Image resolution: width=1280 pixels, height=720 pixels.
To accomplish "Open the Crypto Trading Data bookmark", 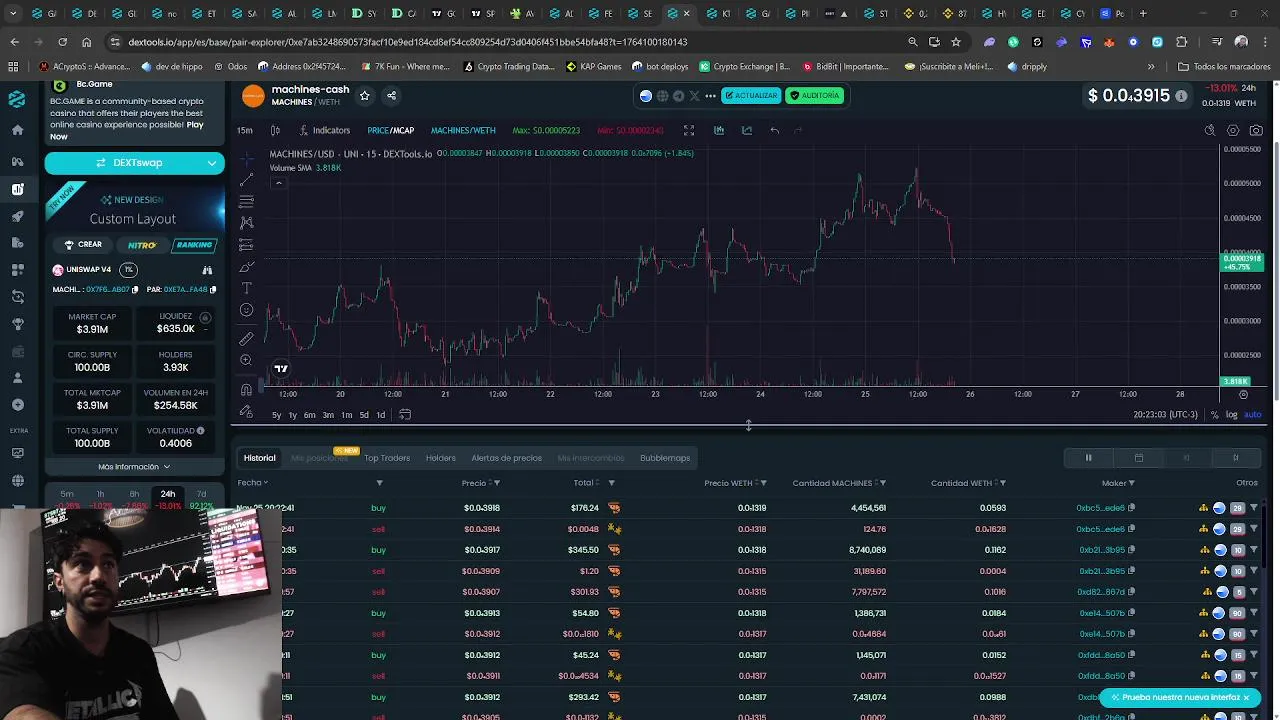I will pyautogui.click(x=509, y=67).
